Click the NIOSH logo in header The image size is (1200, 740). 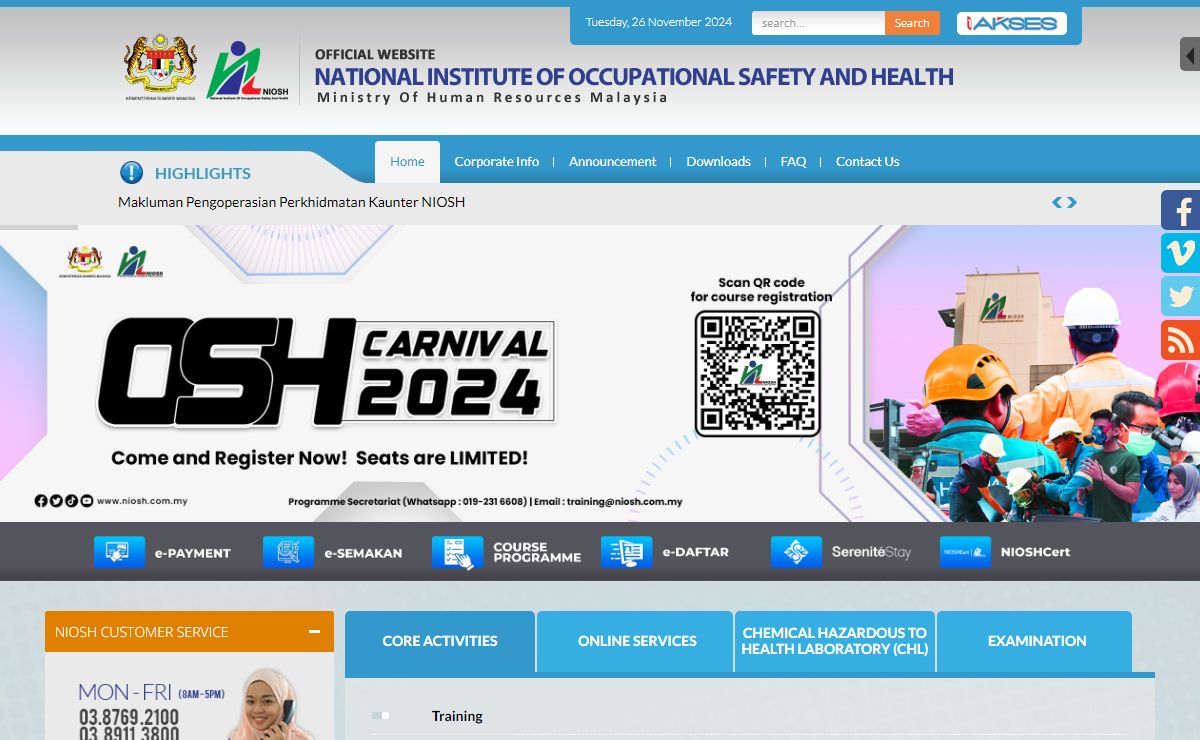pos(247,71)
